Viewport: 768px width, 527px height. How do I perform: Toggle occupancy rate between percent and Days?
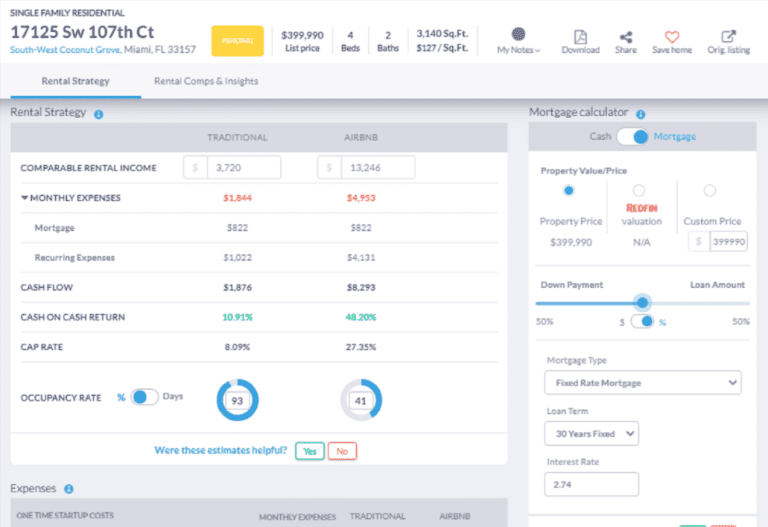[145, 397]
